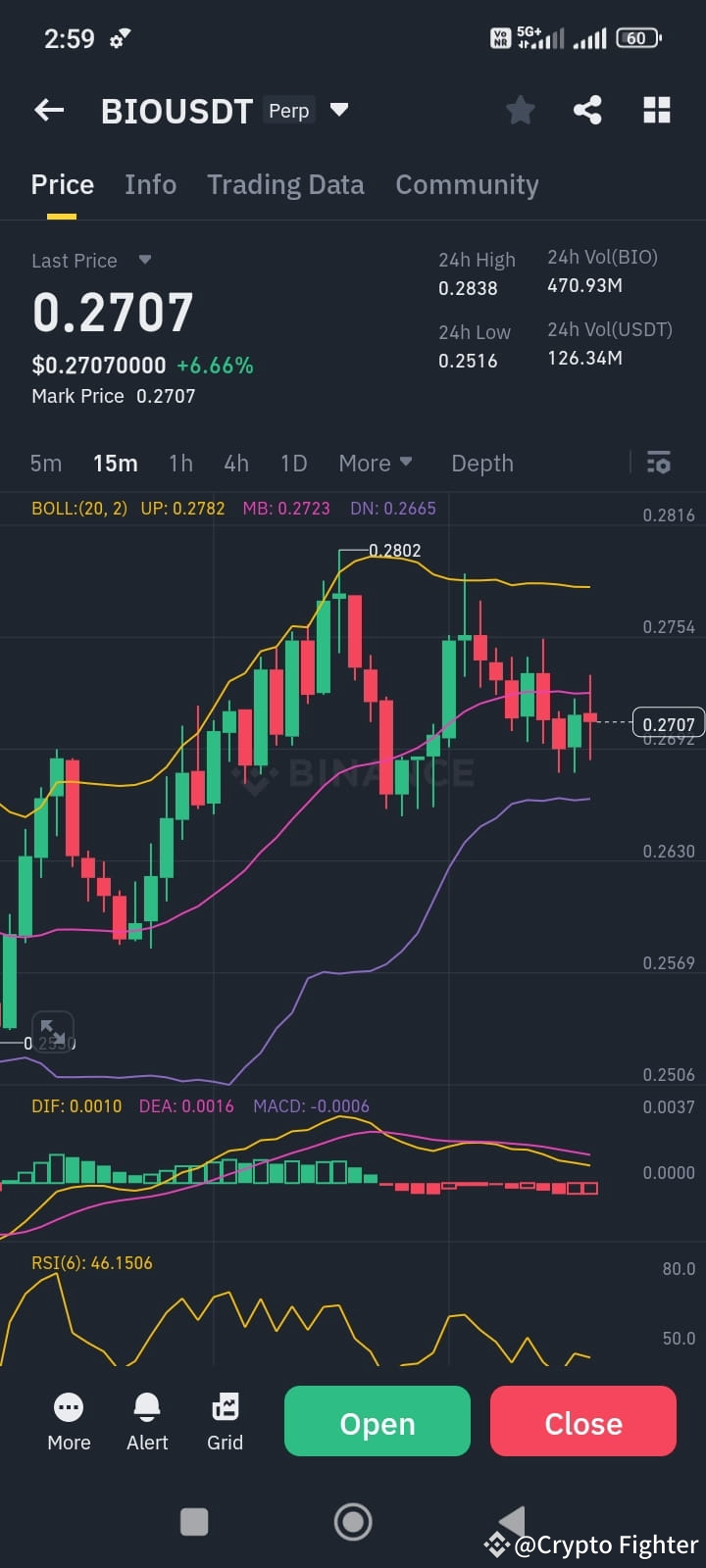Switch chart view to Depth
The width and height of the screenshot is (706, 1568).
(x=481, y=462)
